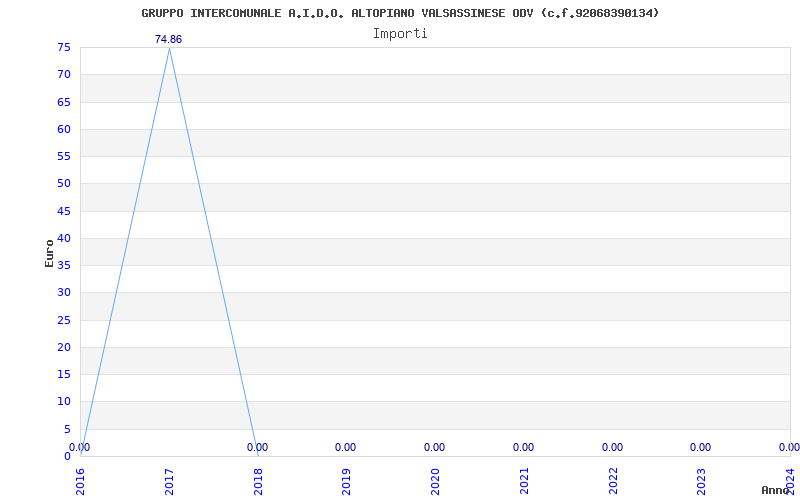Click the 60 tick on Euro axis
The height and width of the screenshot is (500, 800).
64,129
